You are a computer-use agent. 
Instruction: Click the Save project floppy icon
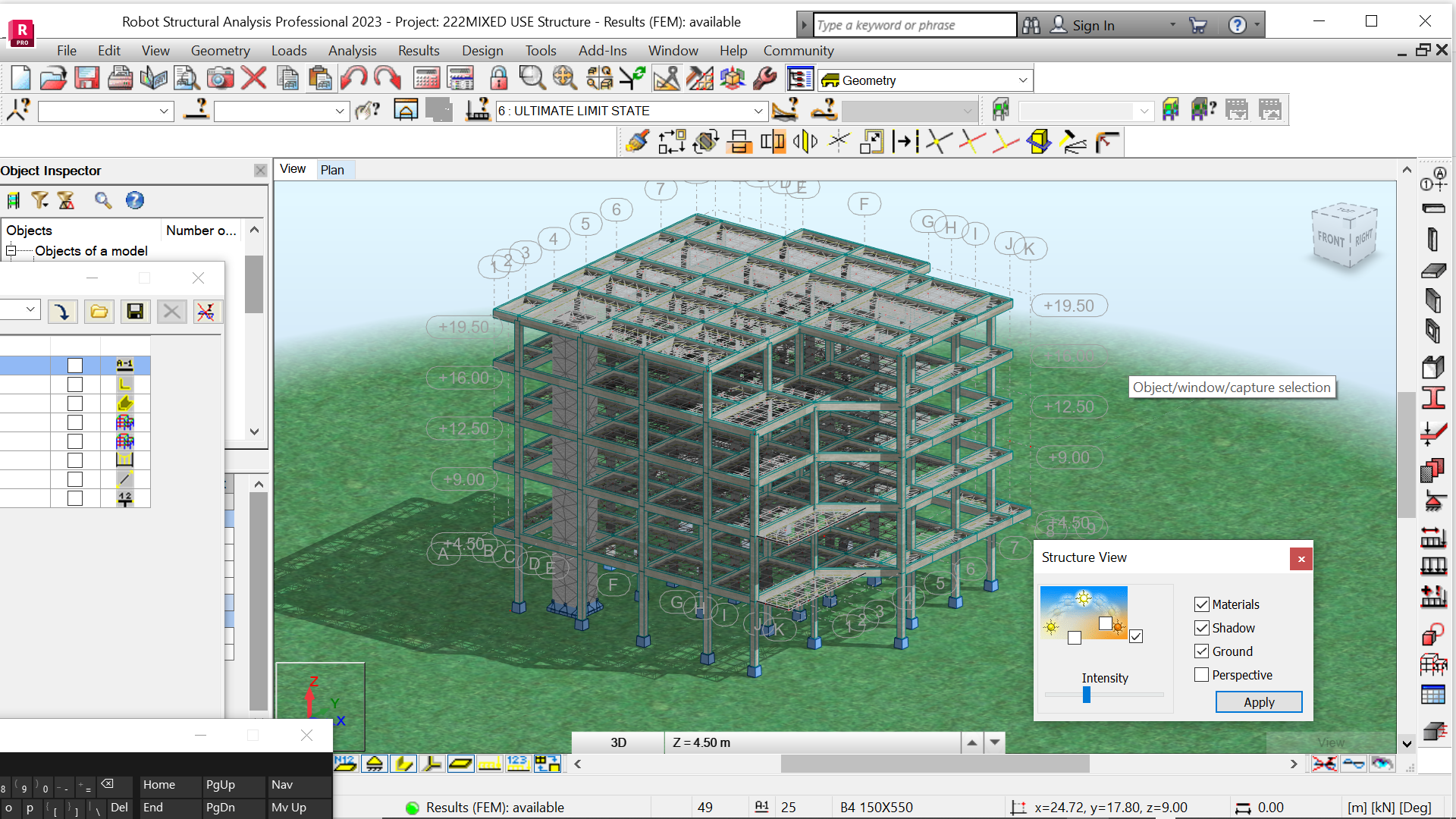86,79
